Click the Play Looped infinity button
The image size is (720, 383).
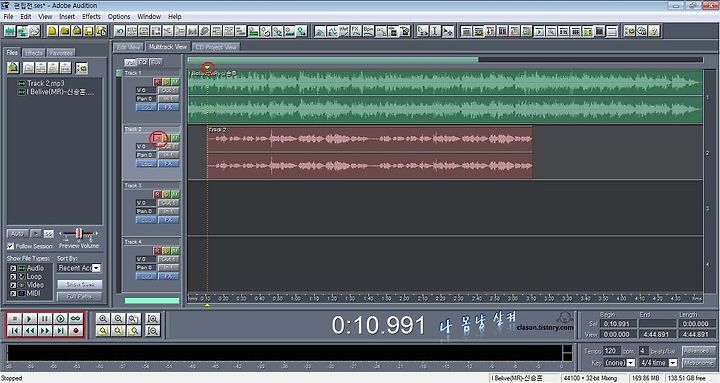[75, 318]
